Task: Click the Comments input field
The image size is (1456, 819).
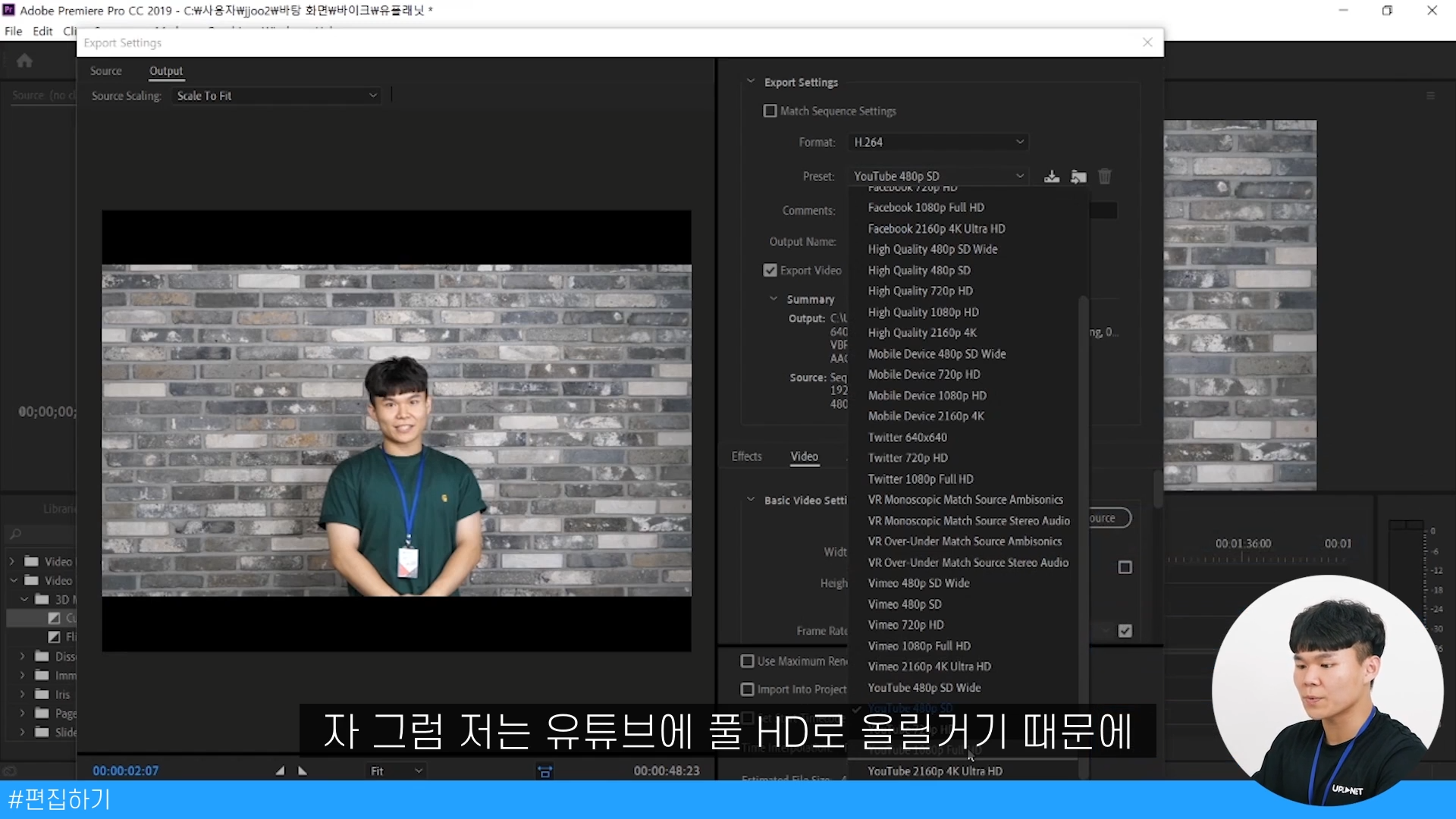Action: pos(1103,211)
